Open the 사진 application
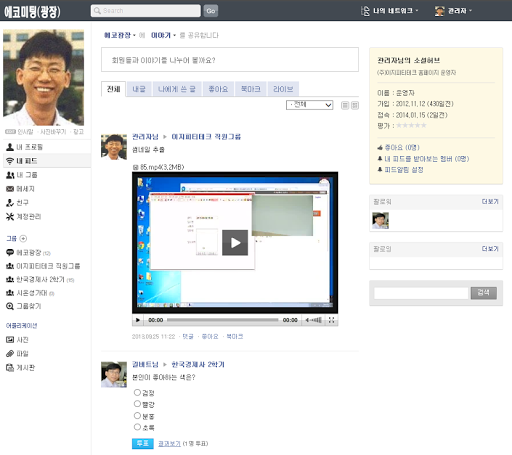Image resolution: width=512 pixels, height=455 pixels. pyautogui.click(x=17, y=340)
